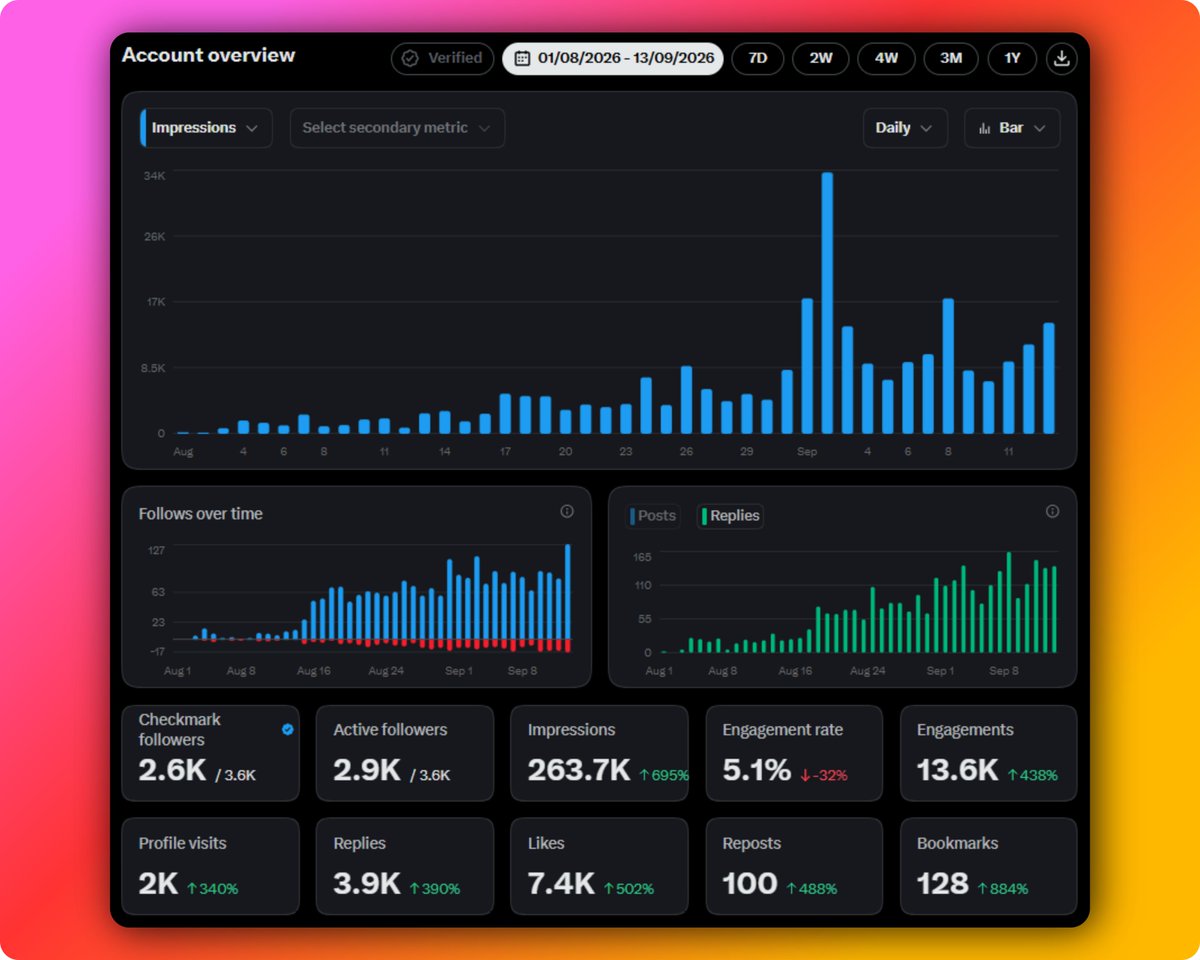This screenshot has height=960, width=1200.
Task: Open the Engagements 13.6K card
Action: pyautogui.click(x=989, y=753)
